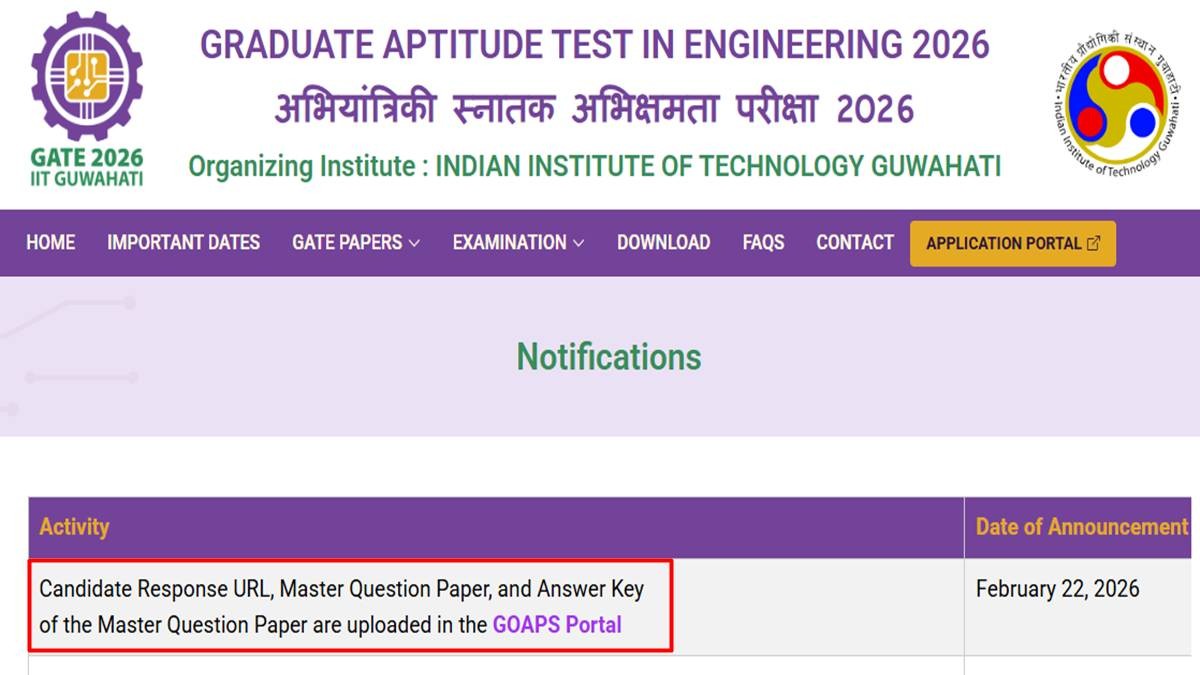Click the Examination menu label
This screenshot has height=675, width=1200.
click(509, 242)
